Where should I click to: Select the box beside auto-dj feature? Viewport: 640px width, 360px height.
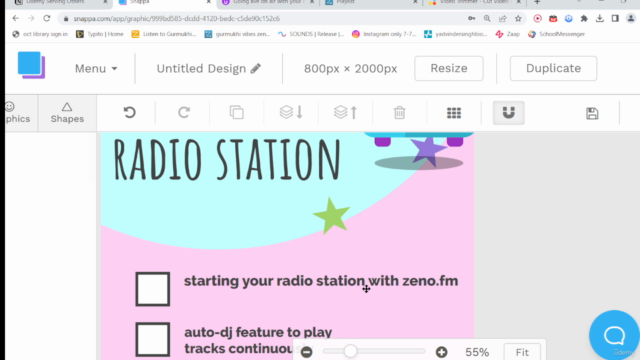click(x=153, y=340)
